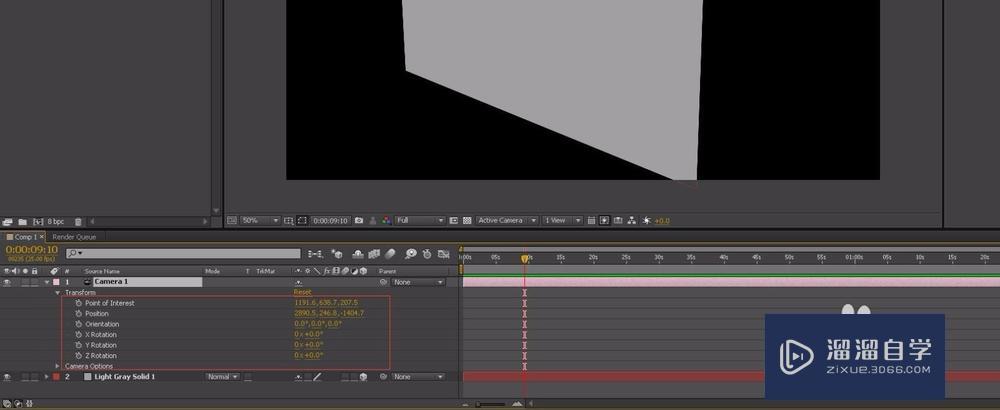
Task: Toggle Y Rotation stopwatch
Action: point(78,345)
